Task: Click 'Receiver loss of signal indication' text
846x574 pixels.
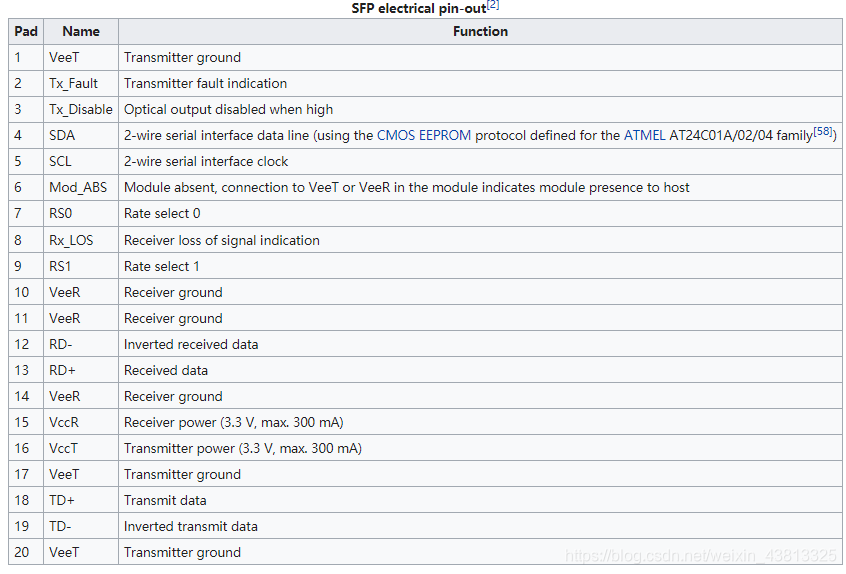Action: pos(221,240)
